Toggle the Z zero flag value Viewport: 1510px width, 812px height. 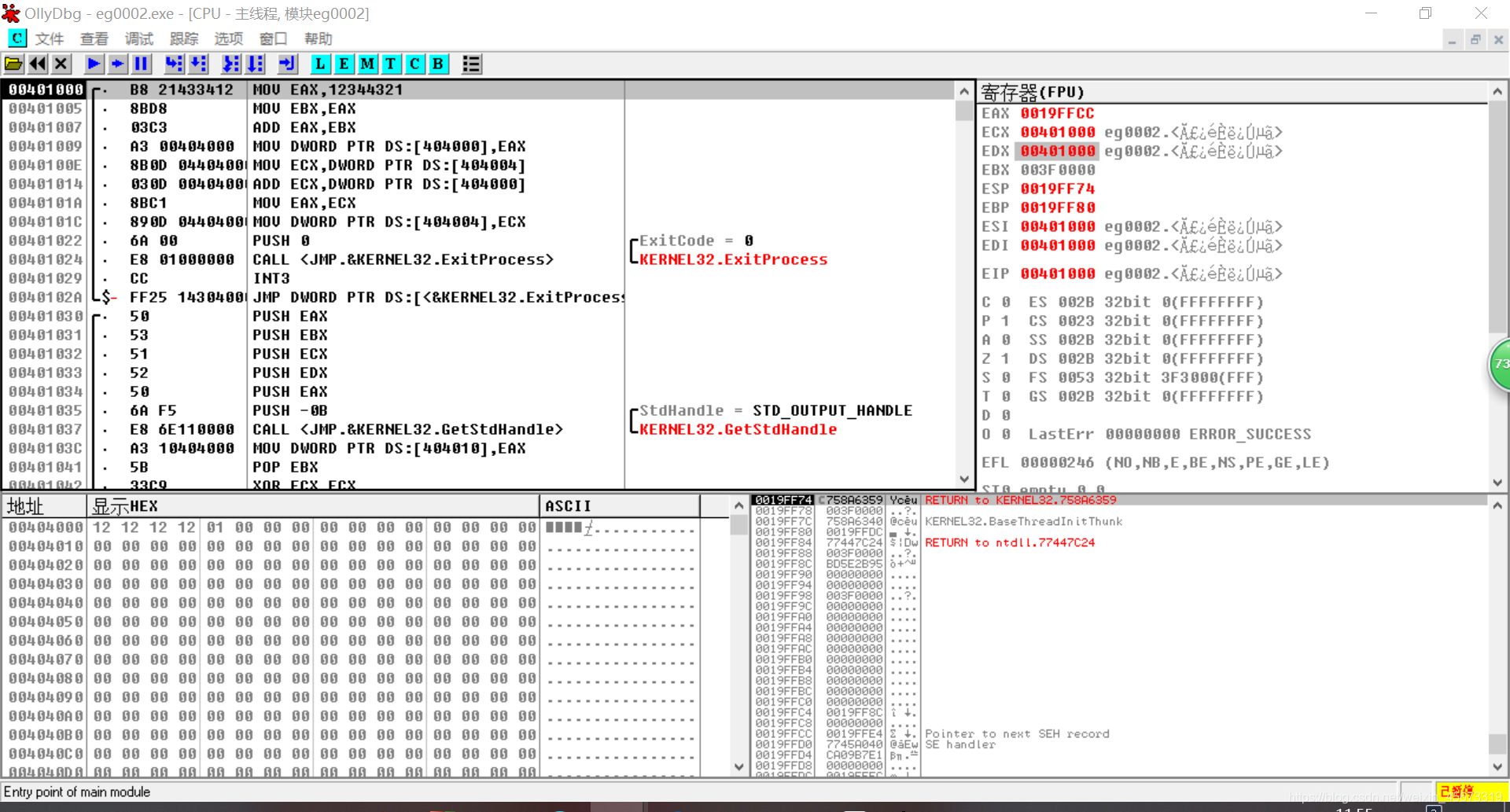pos(1006,358)
